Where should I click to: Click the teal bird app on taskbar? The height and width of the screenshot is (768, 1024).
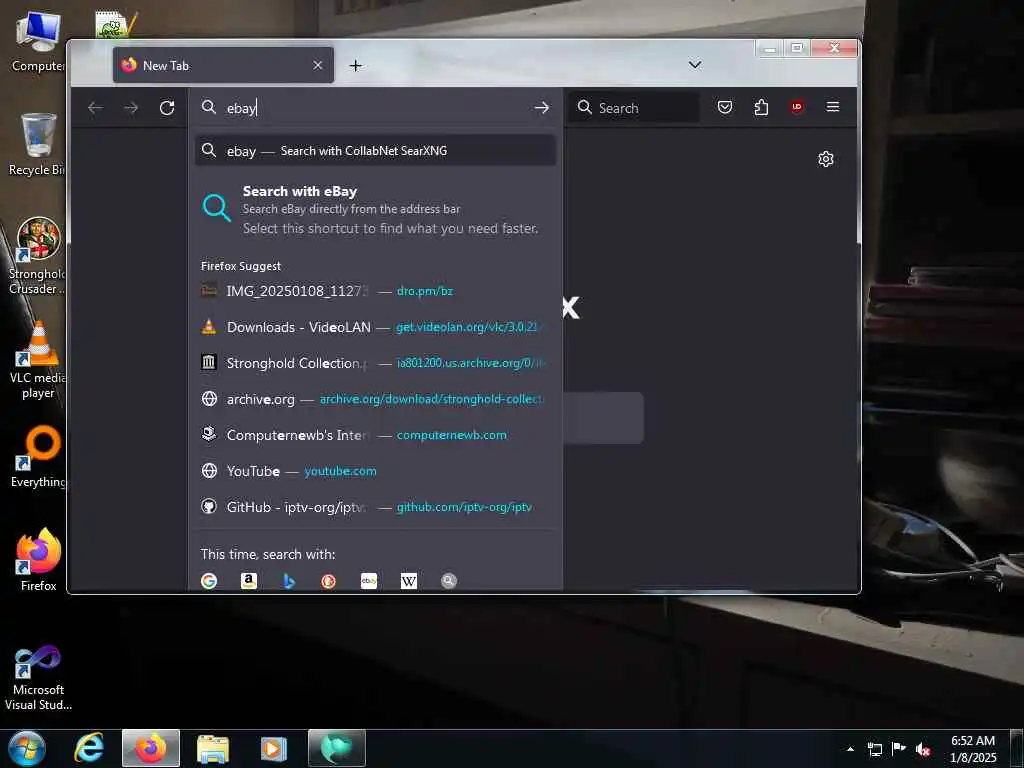pyautogui.click(x=337, y=748)
